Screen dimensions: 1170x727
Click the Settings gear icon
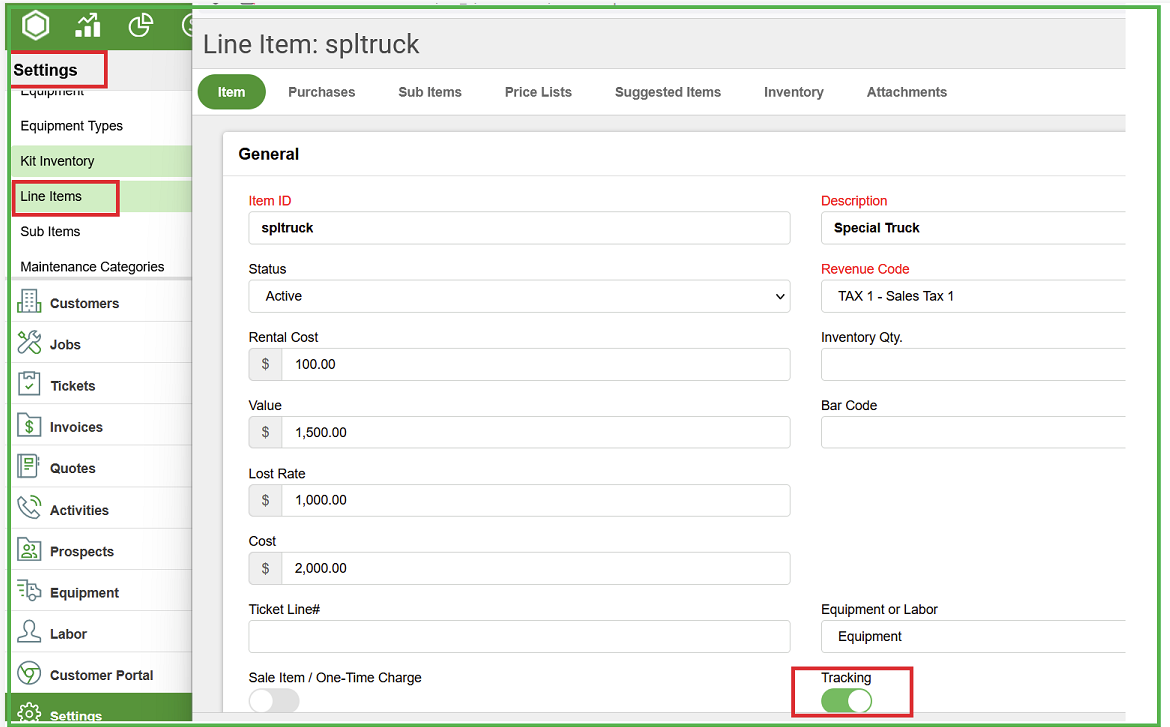pos(29,713)
